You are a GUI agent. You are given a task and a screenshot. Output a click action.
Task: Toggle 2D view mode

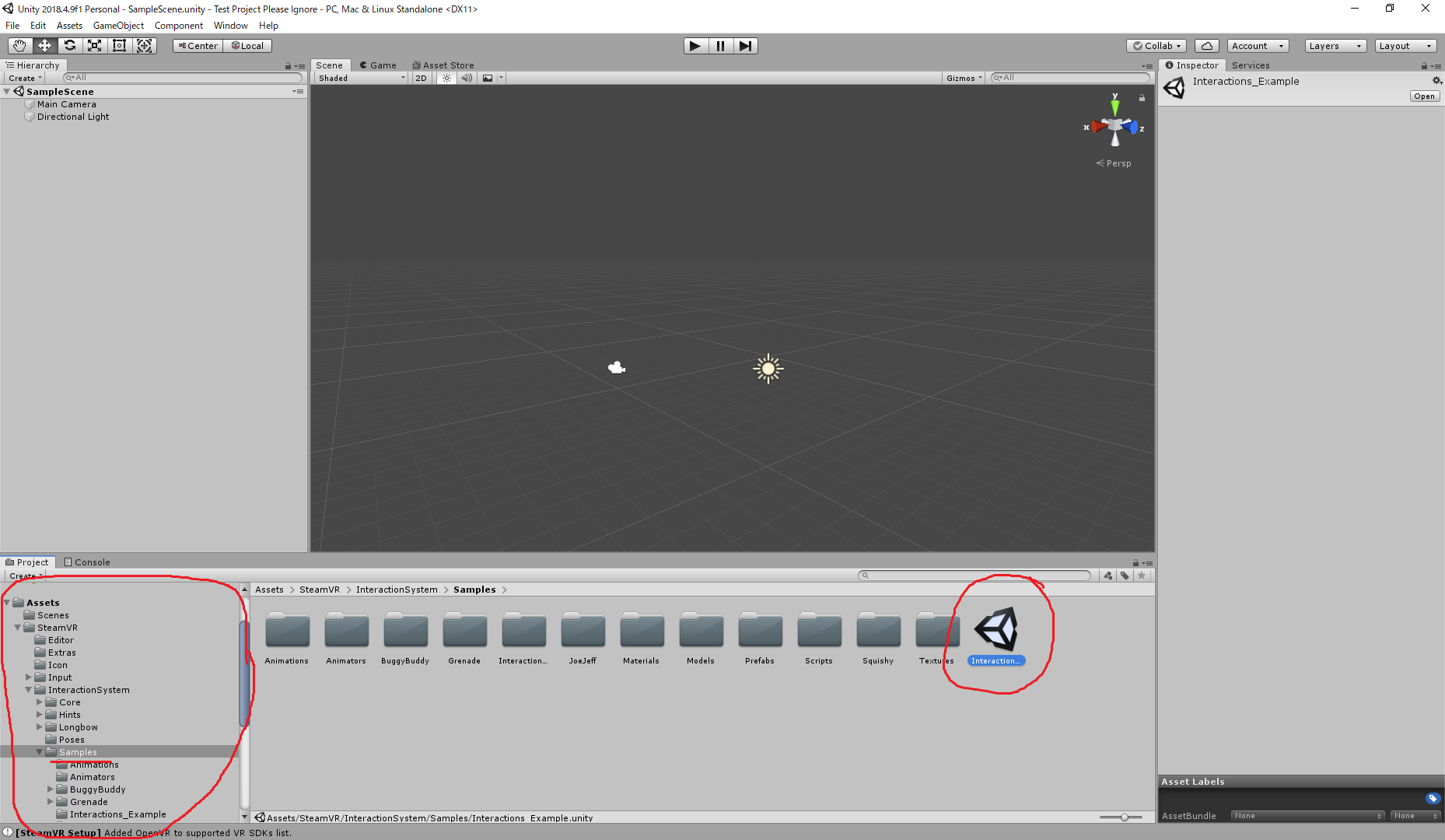tap(420, 77)
